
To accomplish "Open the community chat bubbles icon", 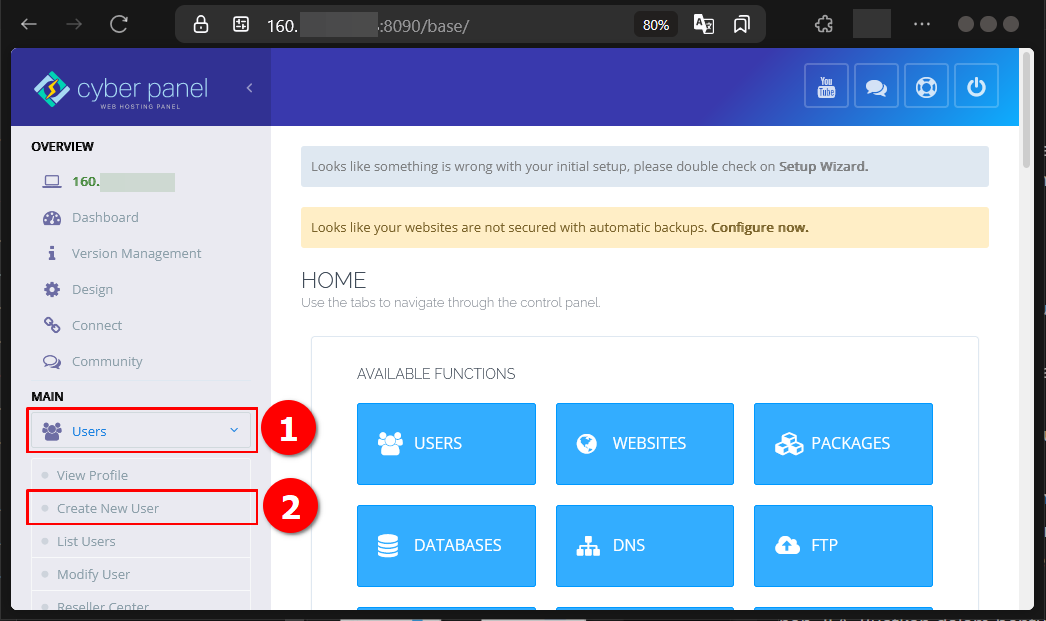I will pos(876,85).
